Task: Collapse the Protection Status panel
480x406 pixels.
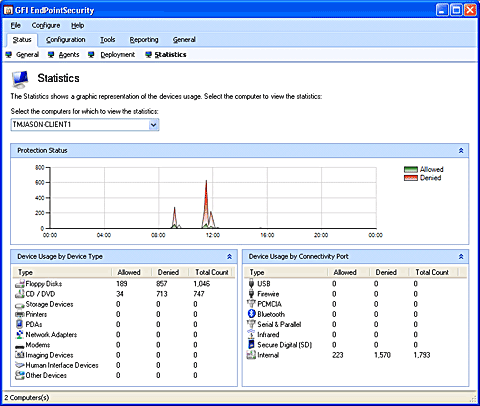Action: point(461,151)
